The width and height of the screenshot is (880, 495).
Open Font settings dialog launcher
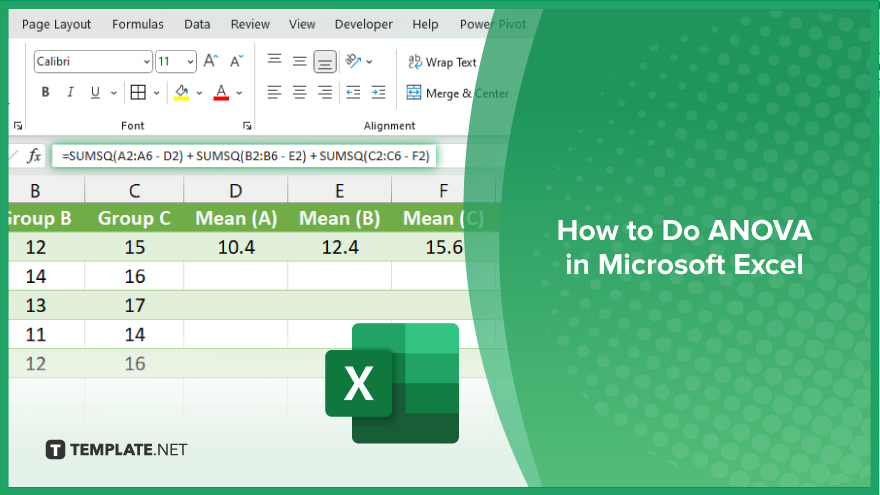[x=247, y=126]
